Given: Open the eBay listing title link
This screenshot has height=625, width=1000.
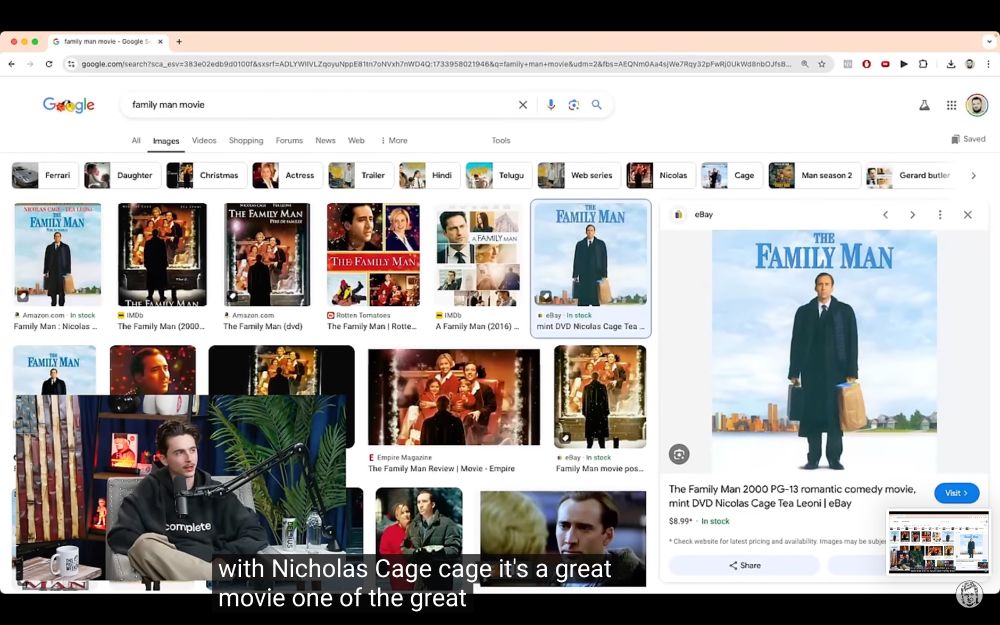Looking at the screenshot, I should point(792,496).
